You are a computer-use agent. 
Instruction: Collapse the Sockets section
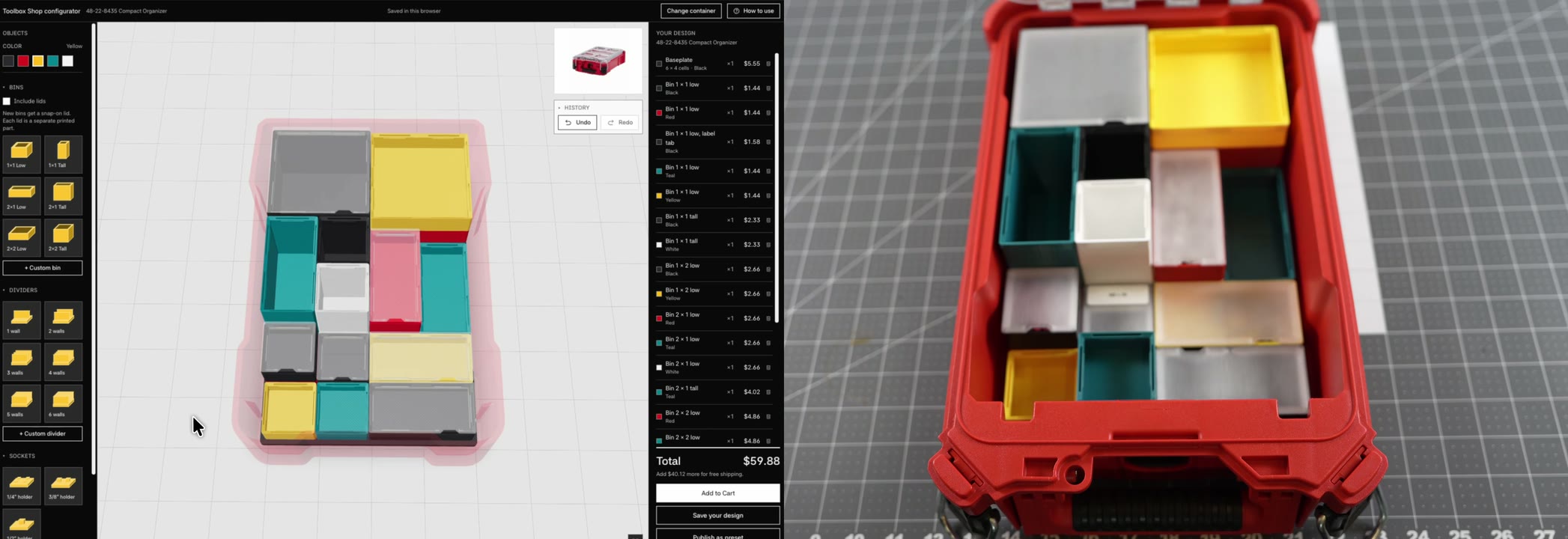(19, 456)
